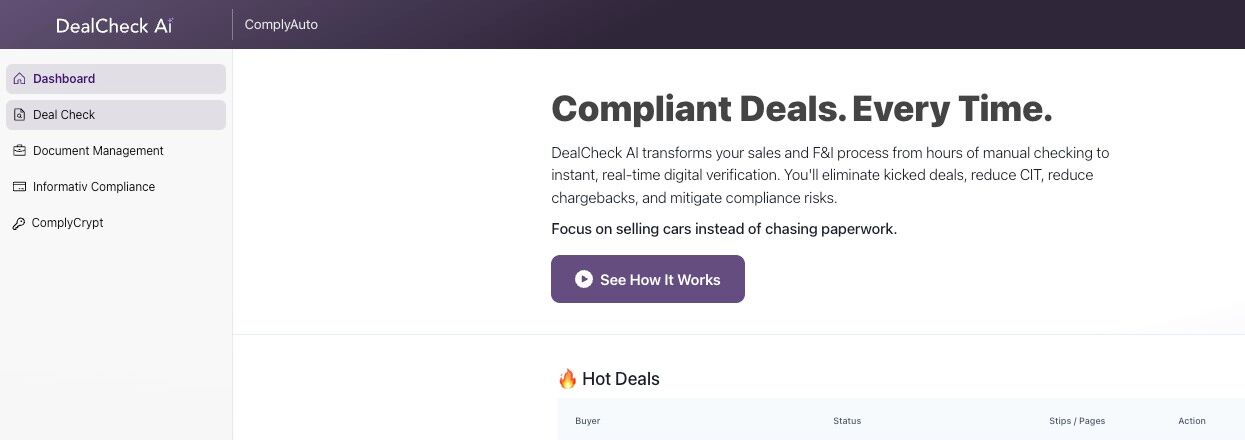Click the fire emoji beside Hot Deals
The height and width of the screenshot is (440, 1245).
click(x=567, y=379)
